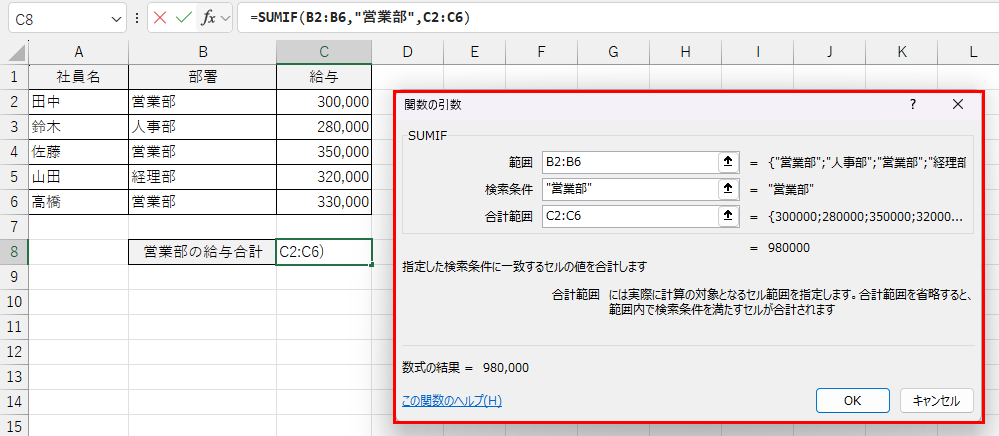Select row 12 header

(x=14, y=351)
